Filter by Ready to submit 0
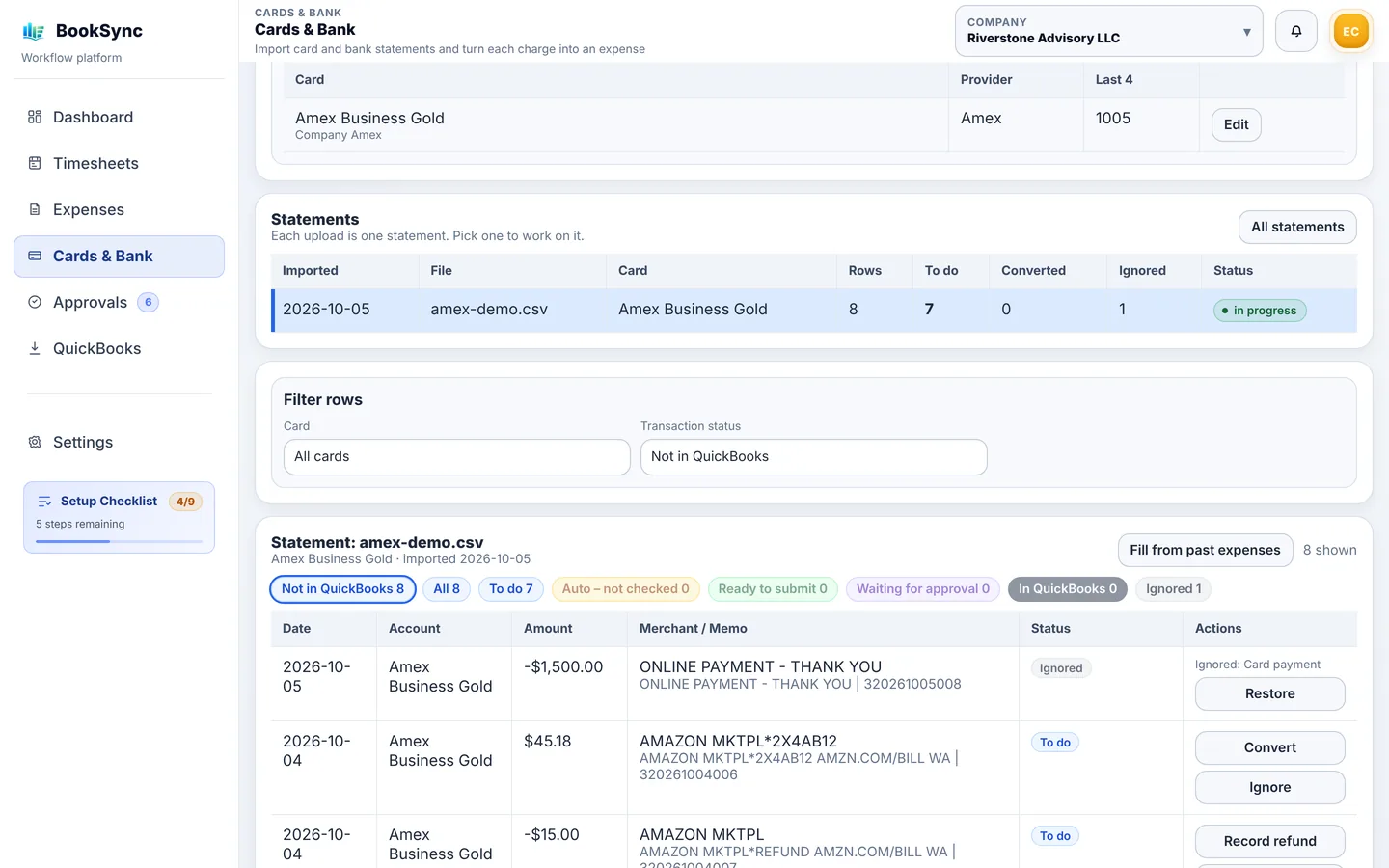The height and width of the screenshot is (868, 1389). [773, 589]
